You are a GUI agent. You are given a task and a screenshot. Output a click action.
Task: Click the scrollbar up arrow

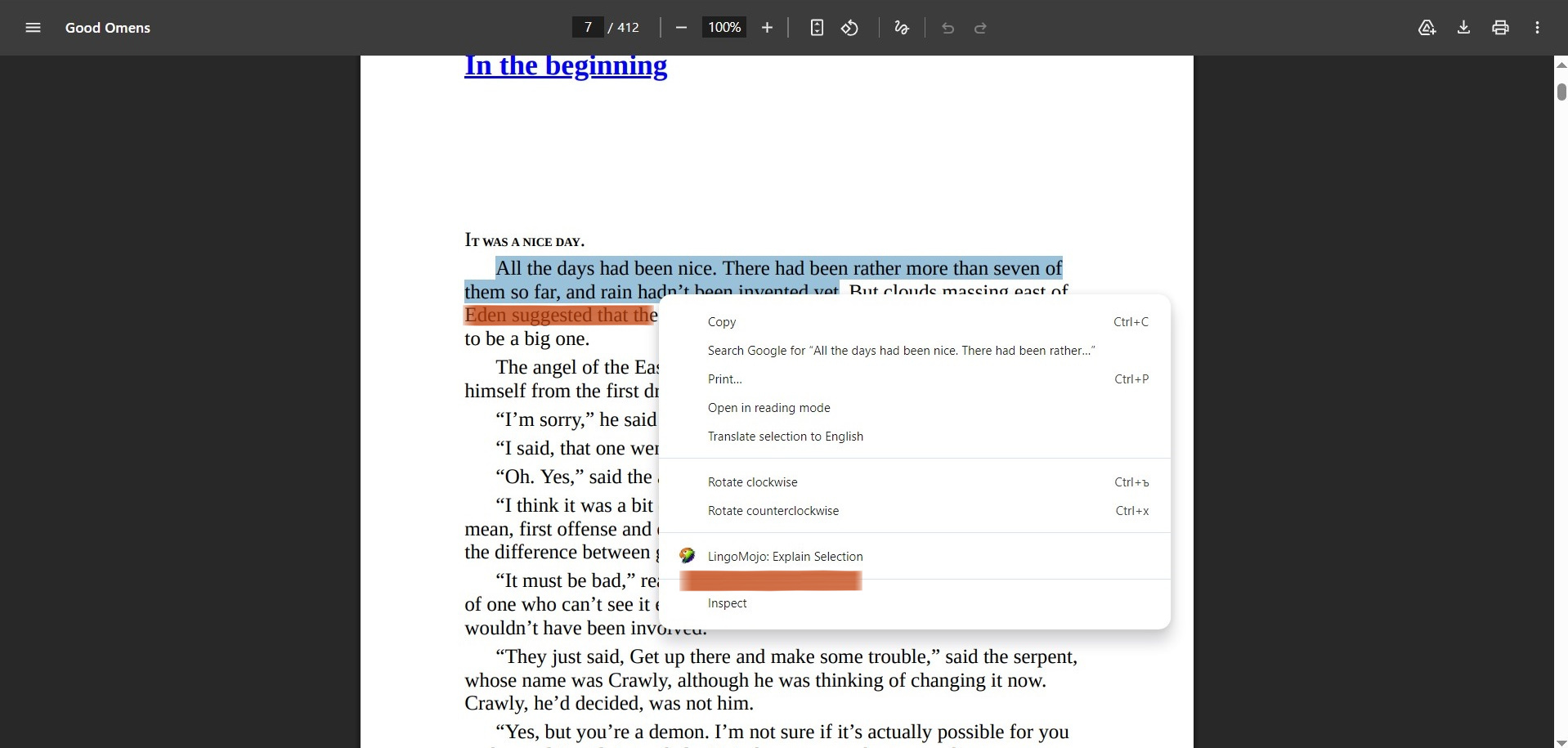(1561, 64)
